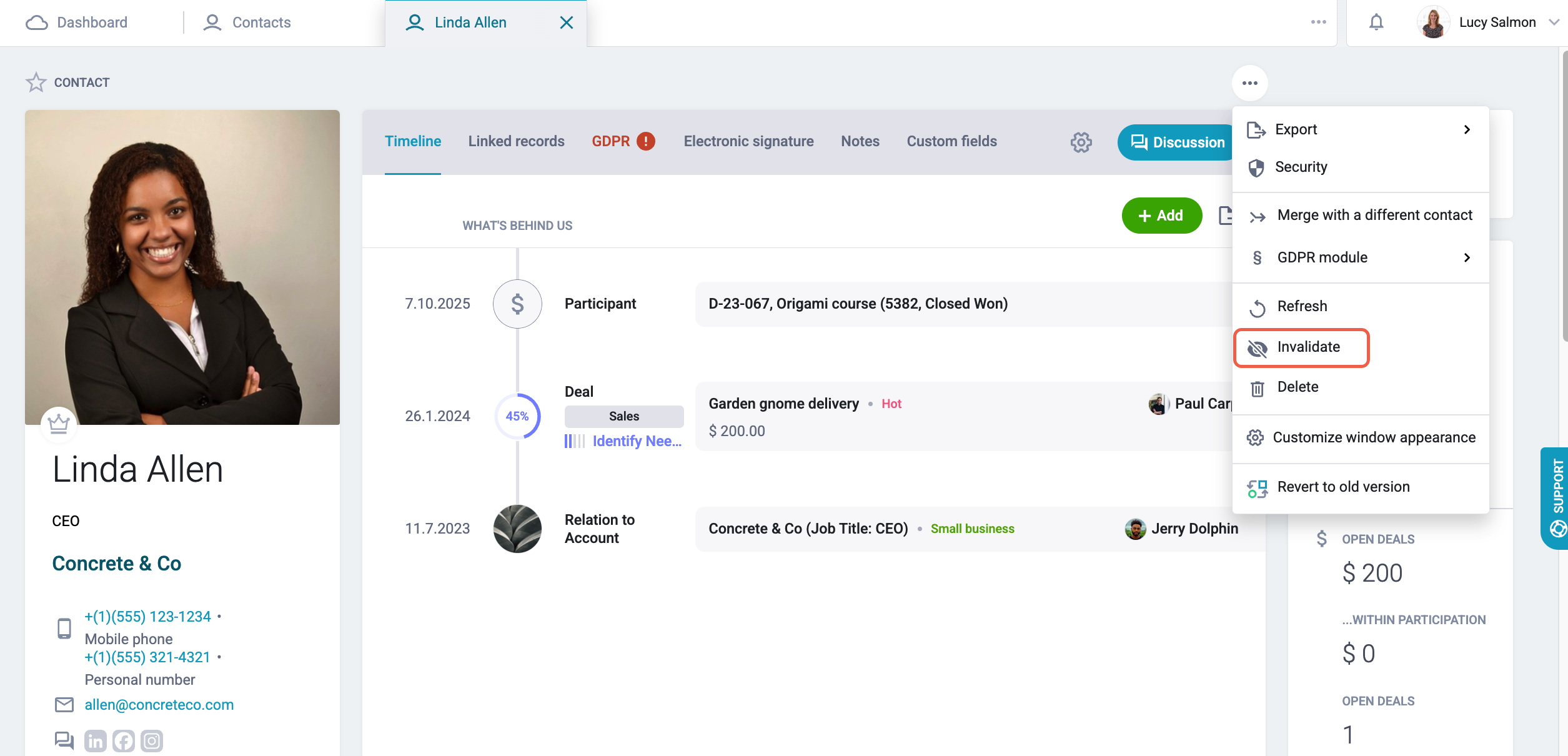Click Lucy Salmon's avatar picture

point(1433,22)
